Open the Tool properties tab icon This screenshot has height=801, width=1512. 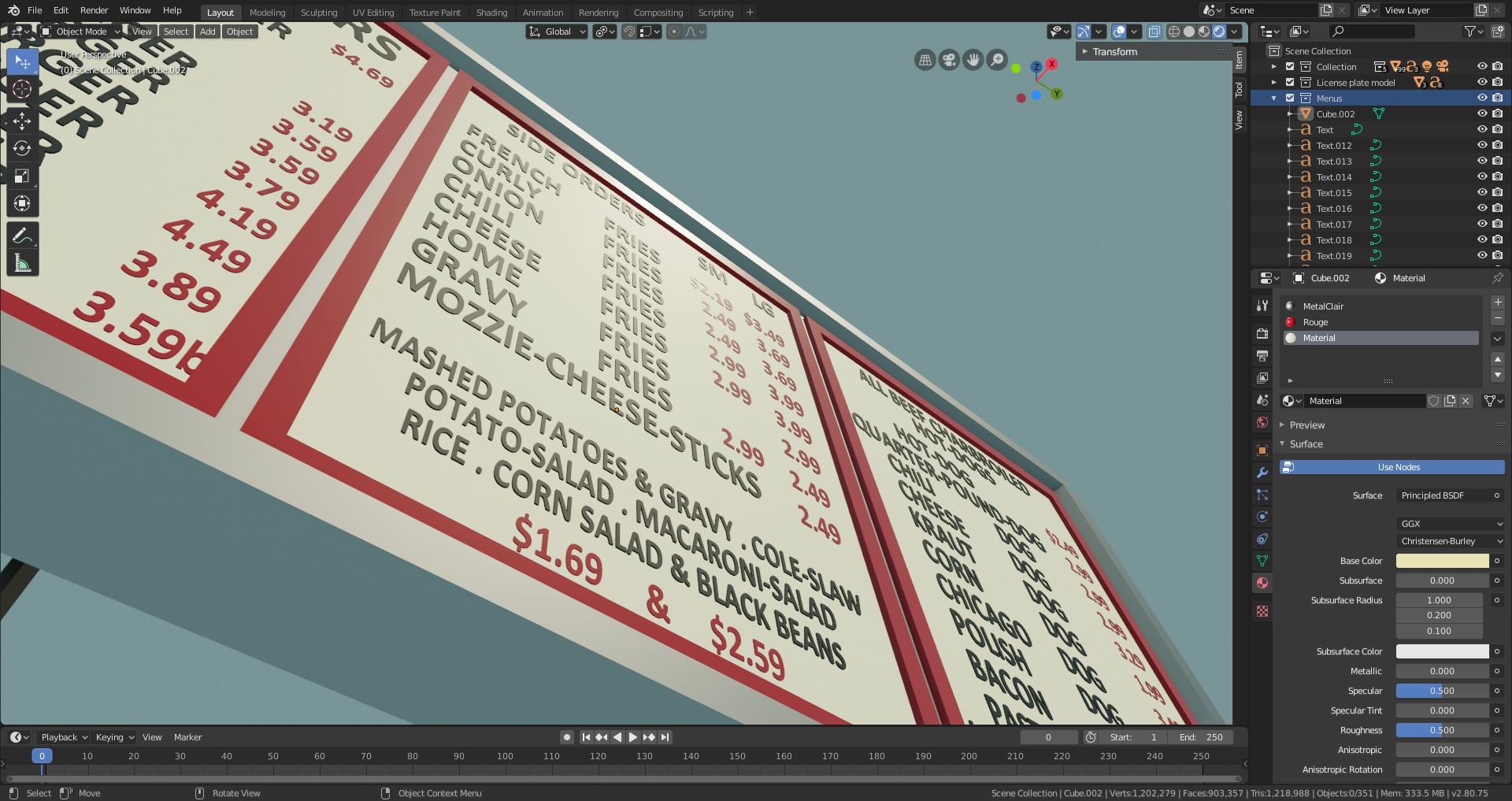[1262, 306]
